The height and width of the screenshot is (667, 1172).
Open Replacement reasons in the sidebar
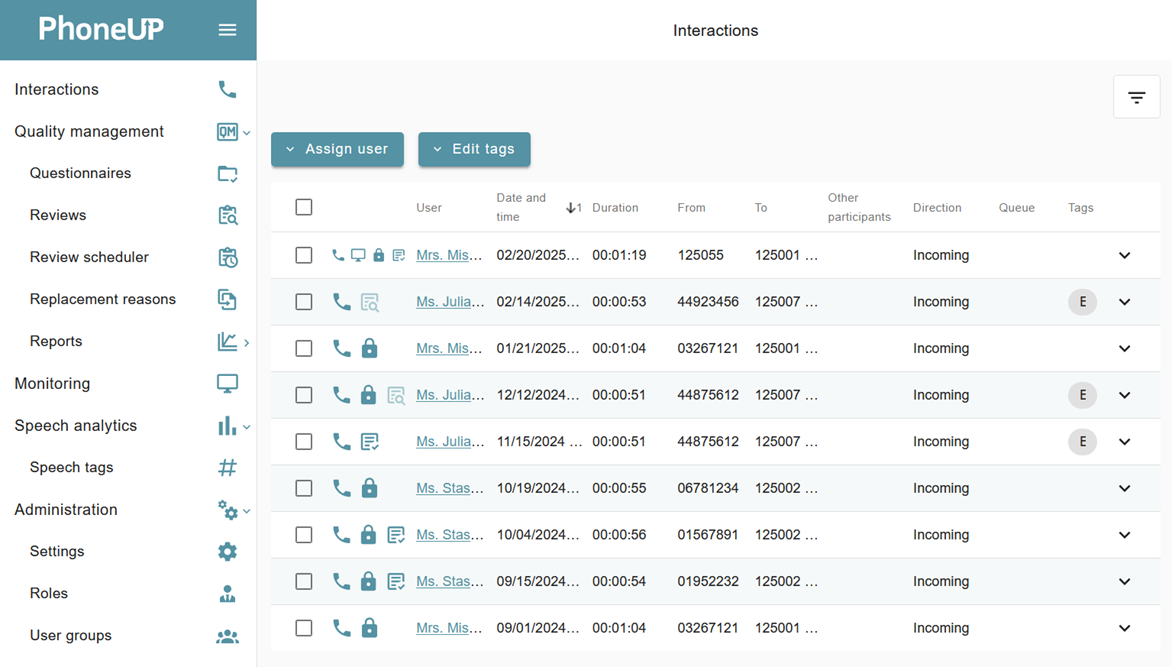[102, 298]
